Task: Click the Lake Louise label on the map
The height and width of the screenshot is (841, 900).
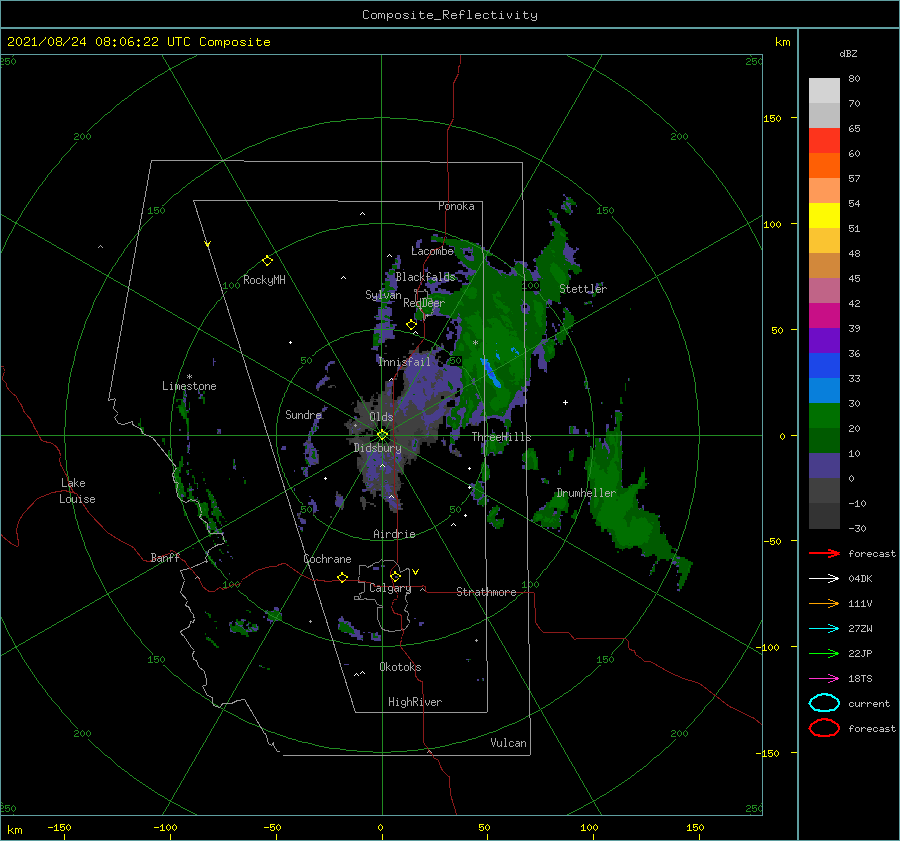Action: coord(77,491)
